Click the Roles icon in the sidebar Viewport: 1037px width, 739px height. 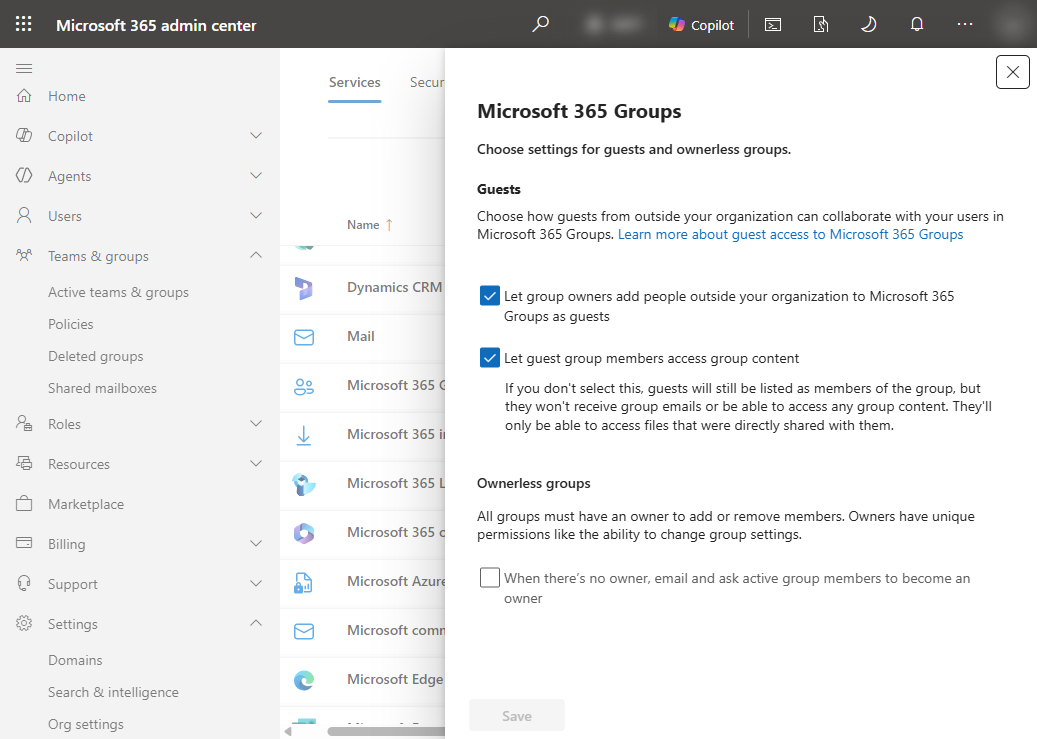(24, 423)
